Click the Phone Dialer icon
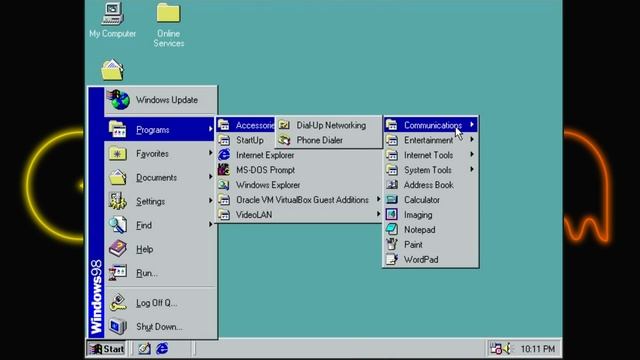 coord(284,140)
